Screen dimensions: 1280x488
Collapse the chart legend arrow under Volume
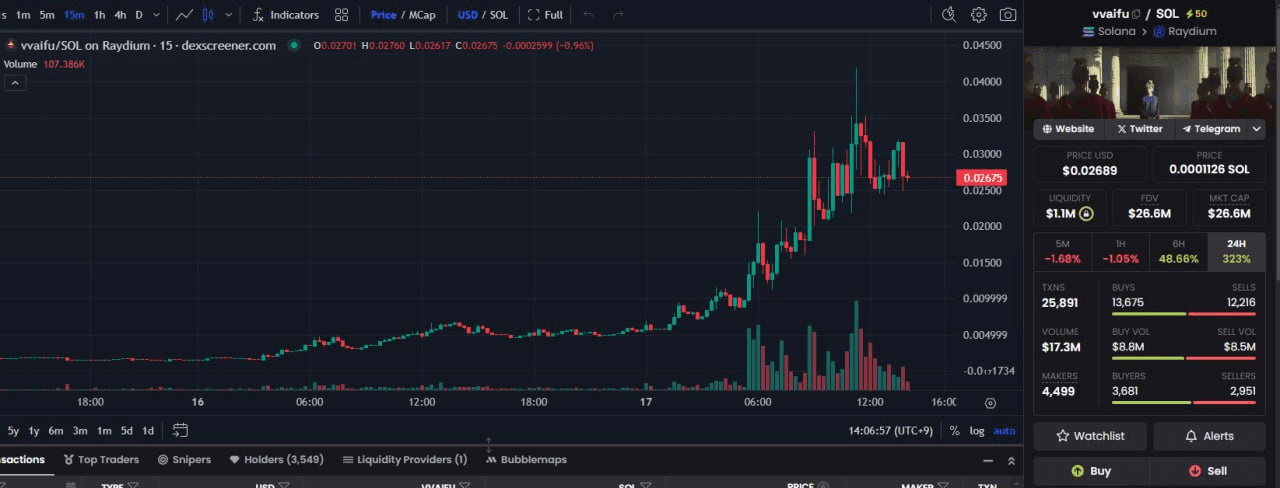pos(15,83)
